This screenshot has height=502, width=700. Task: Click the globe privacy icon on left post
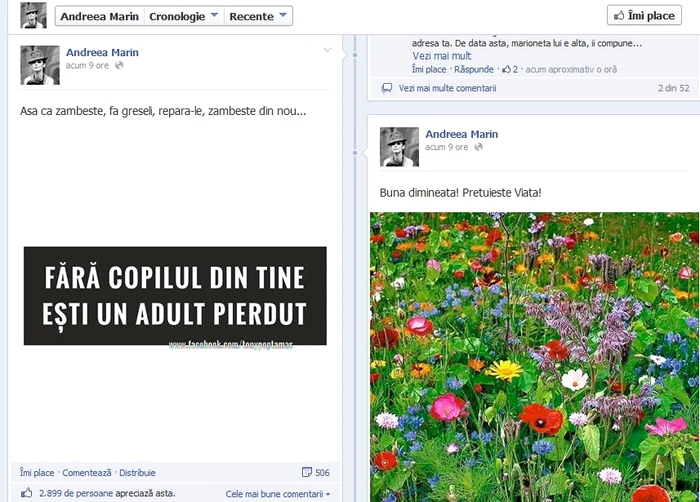coord(119,65)
